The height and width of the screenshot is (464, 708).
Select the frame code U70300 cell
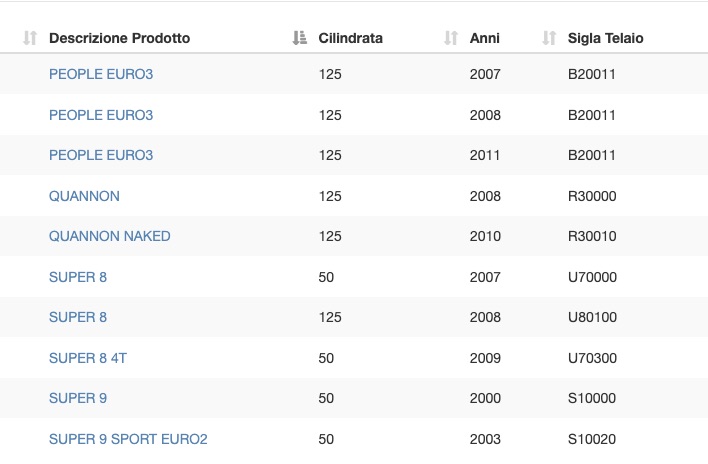(592, 358)
